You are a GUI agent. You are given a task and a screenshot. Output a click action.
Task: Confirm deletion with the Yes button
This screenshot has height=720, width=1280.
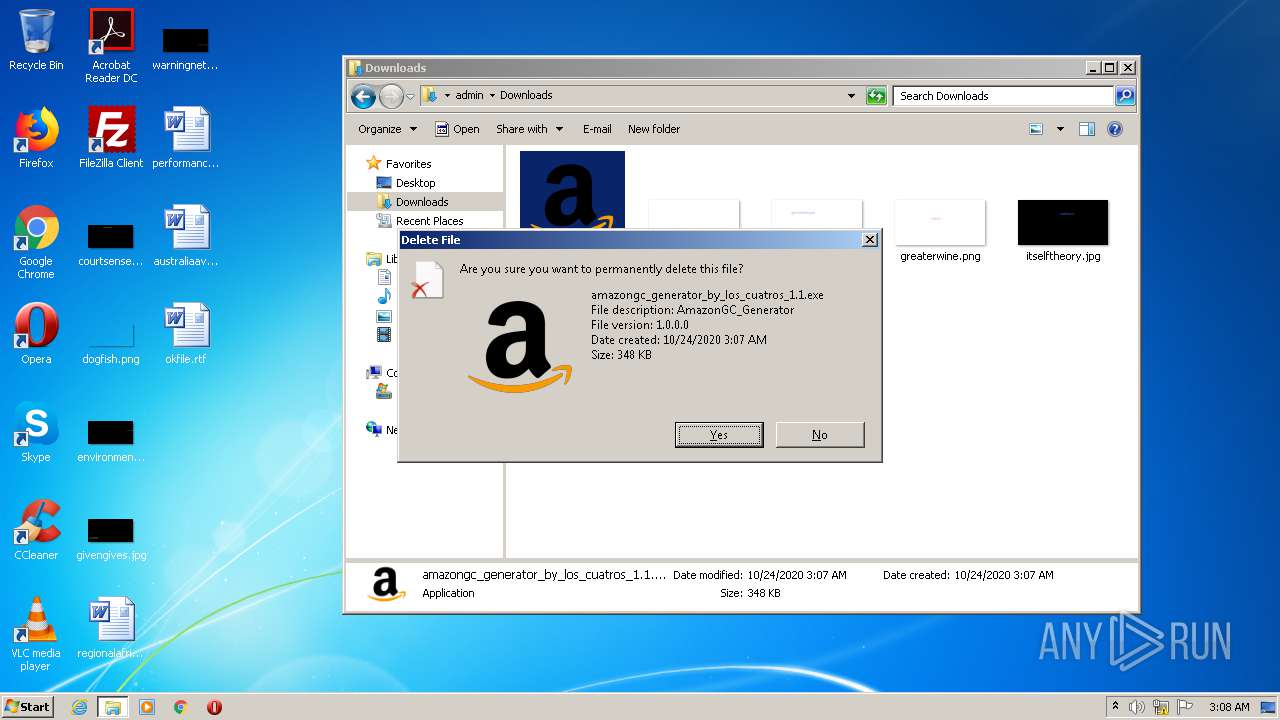pyautogui.click(x=719, y=434)
